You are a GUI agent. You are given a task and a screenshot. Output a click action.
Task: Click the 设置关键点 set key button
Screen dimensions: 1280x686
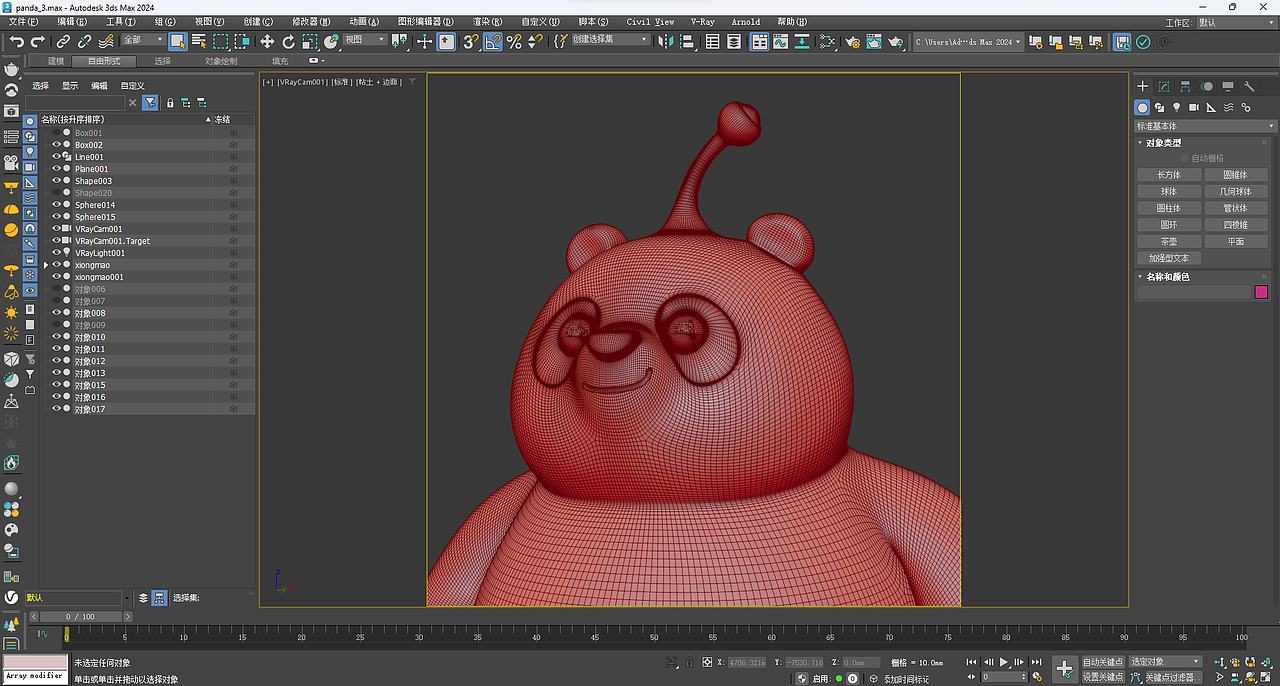1104,677
